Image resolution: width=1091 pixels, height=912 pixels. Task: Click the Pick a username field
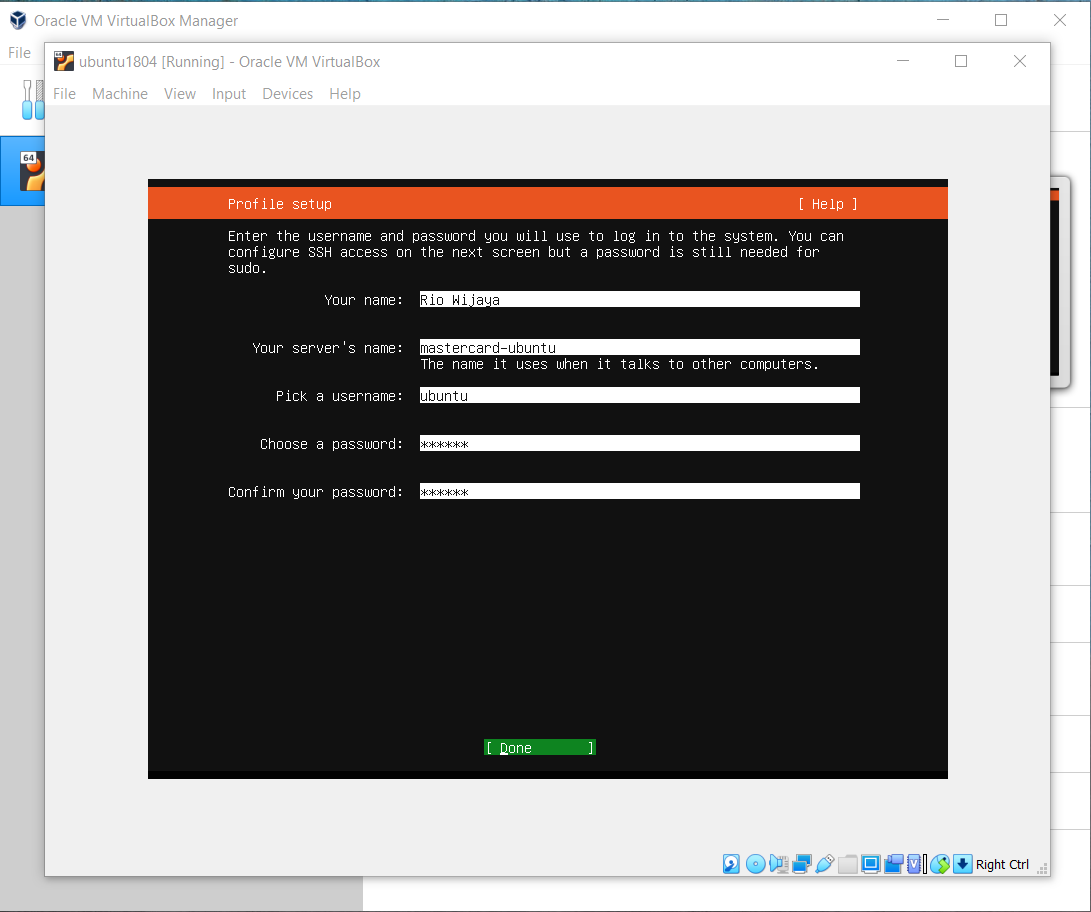(639, 396)
